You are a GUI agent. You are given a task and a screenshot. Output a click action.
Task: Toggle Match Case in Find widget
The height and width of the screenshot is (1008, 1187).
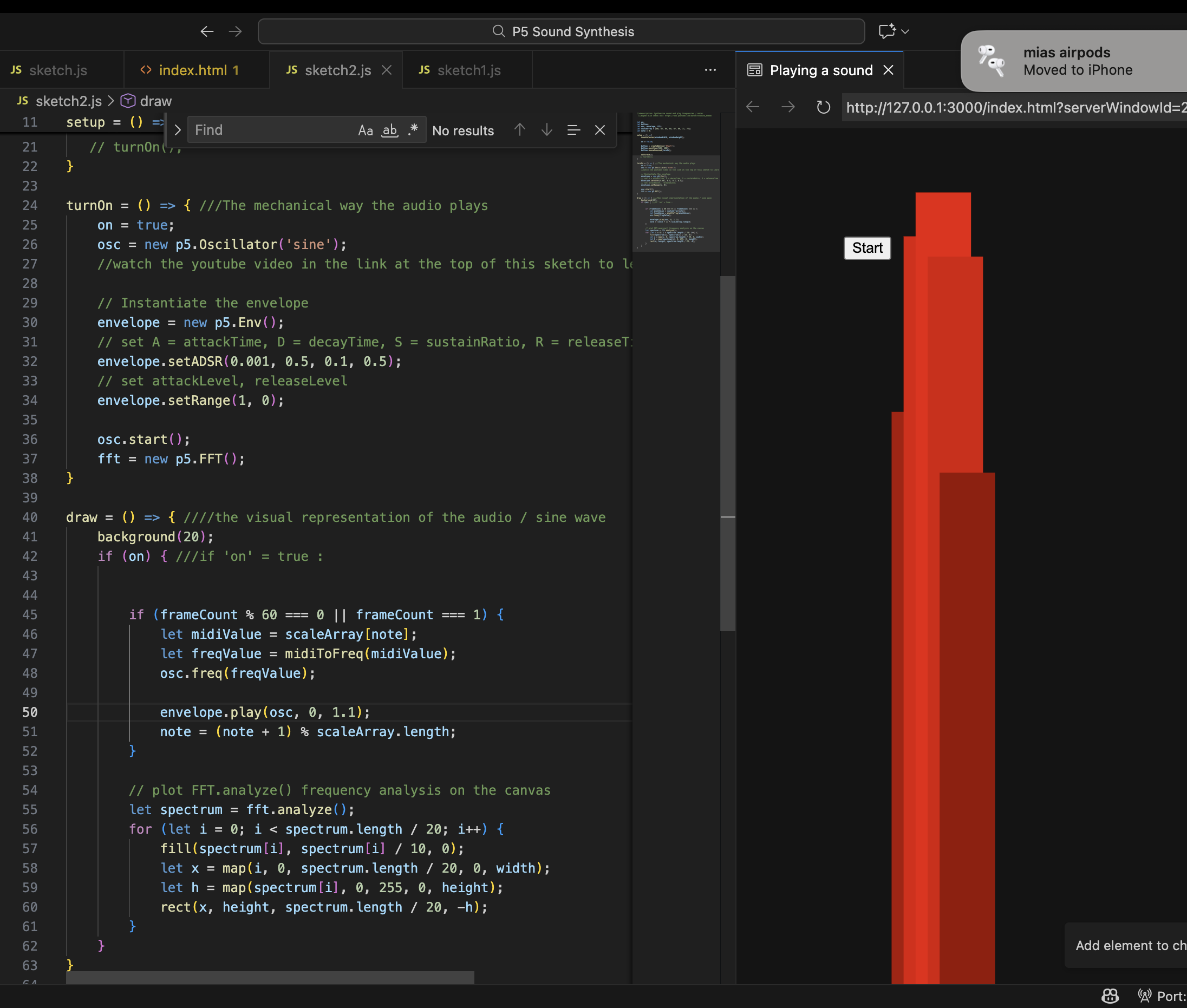365,130
